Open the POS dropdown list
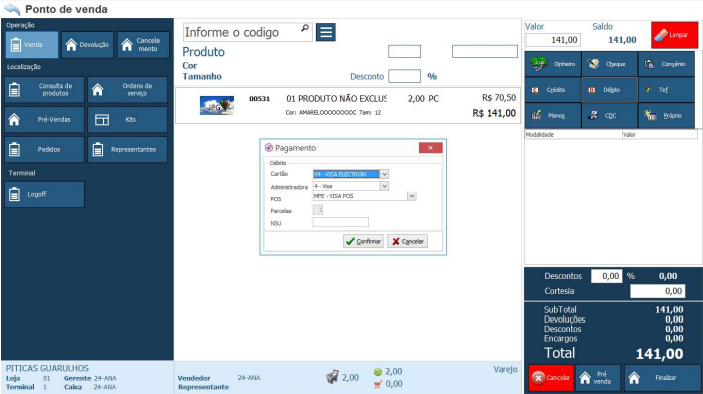The width and height of the screenshot is (703, 394). click(412, 196)
